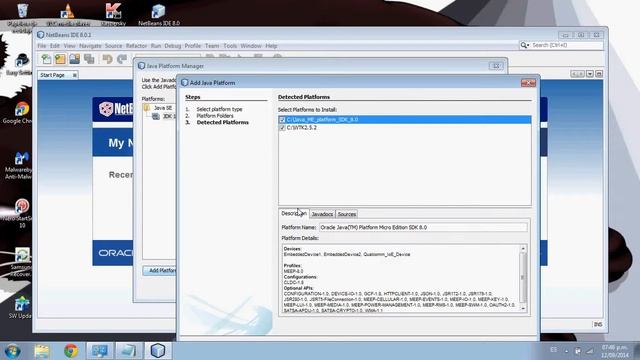Open Refactor menu in NetBeans
The image size is (640, 360).
click(136, 46)
